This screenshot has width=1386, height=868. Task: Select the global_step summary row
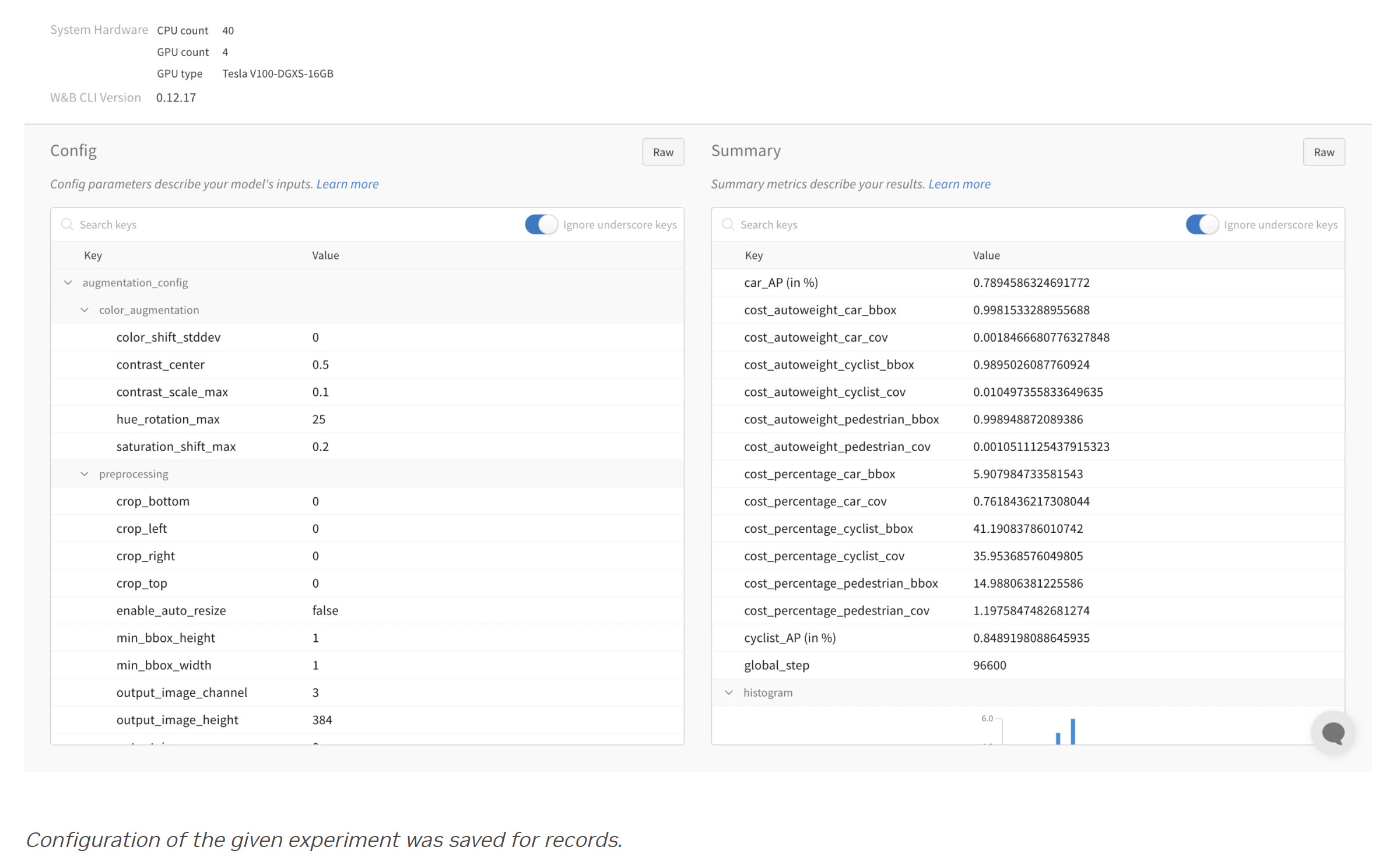776,665
